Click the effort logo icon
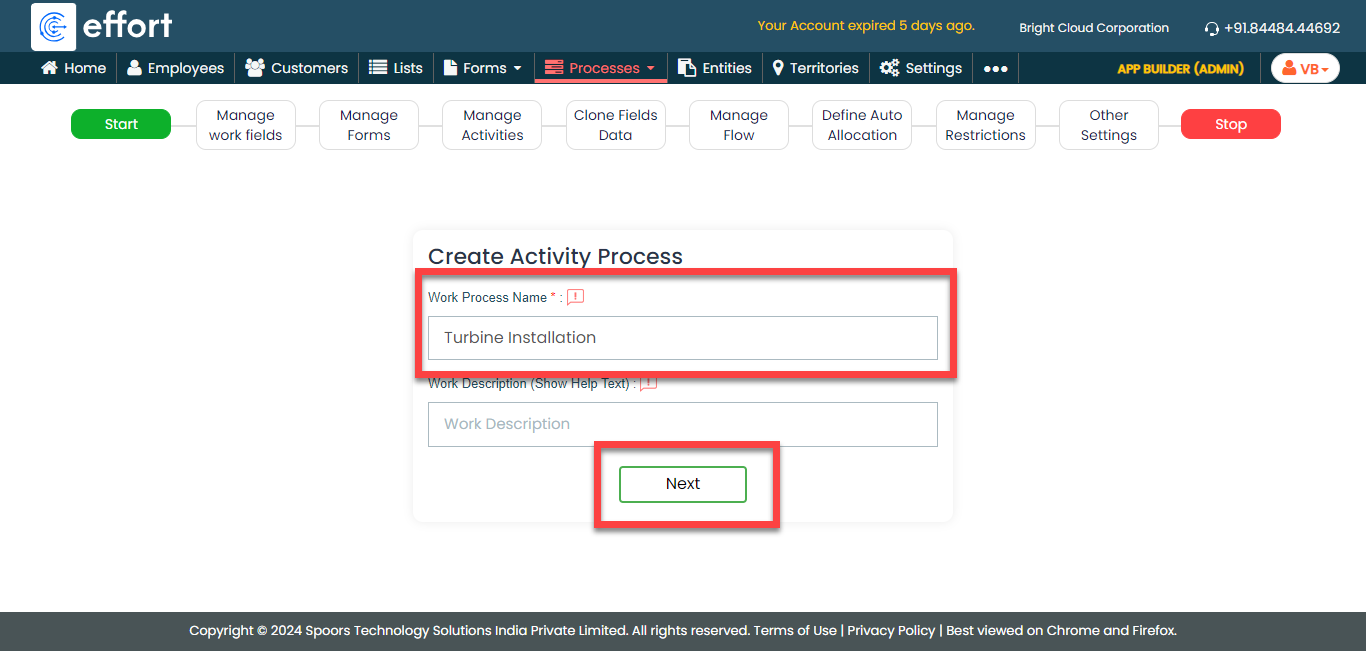 click(x=53, y=26)
